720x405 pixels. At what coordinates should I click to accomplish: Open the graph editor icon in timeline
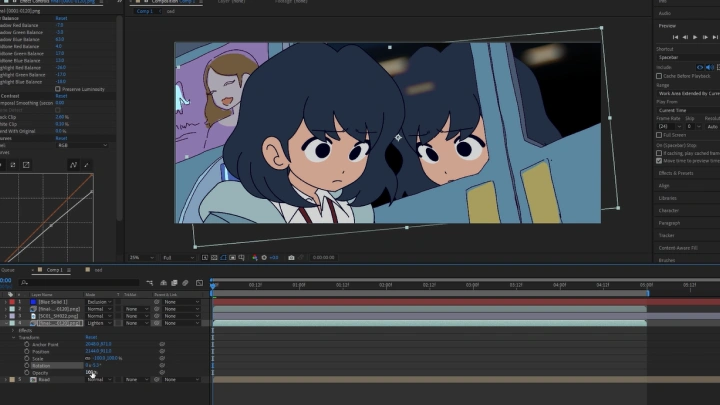[199, 283]
